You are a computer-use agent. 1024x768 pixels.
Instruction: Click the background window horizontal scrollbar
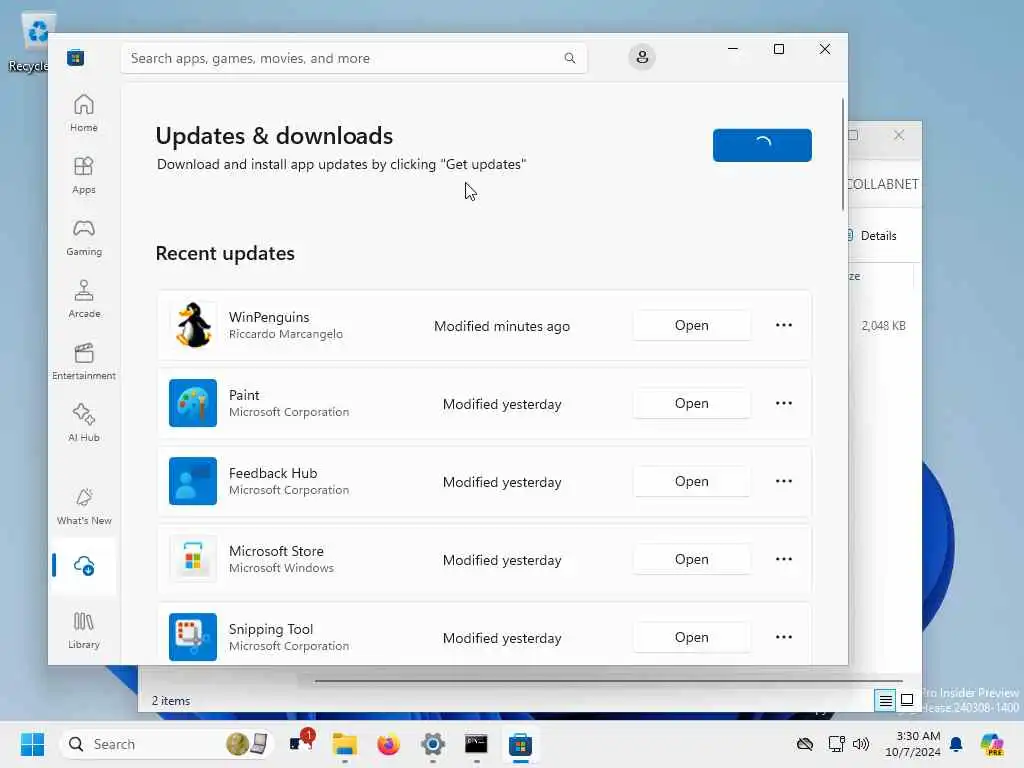point(607,681)
